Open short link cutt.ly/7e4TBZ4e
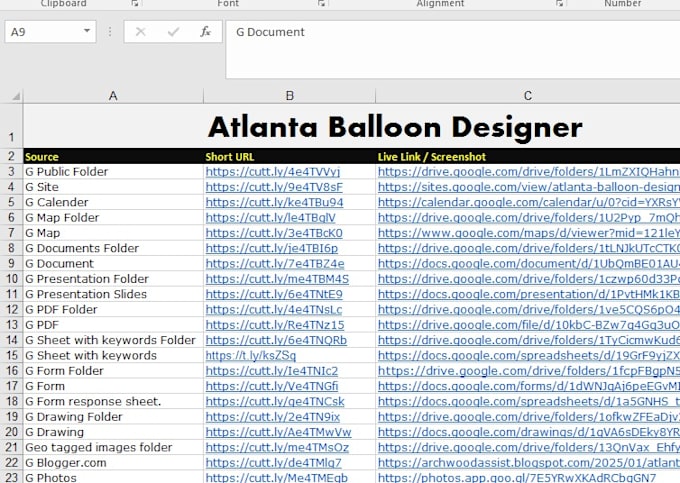This screenshot has width=680, height=483. pyautogui.click(x=275, y=264)
